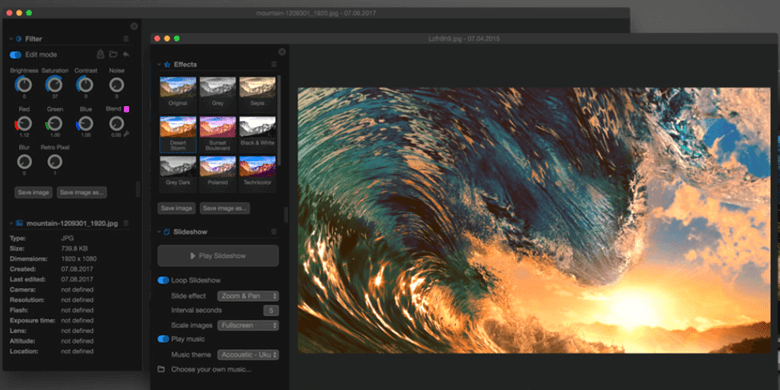This screenshot has height=390, width=780.
Task: Close the Effects sidebar with round X
Action: point(282,52)
